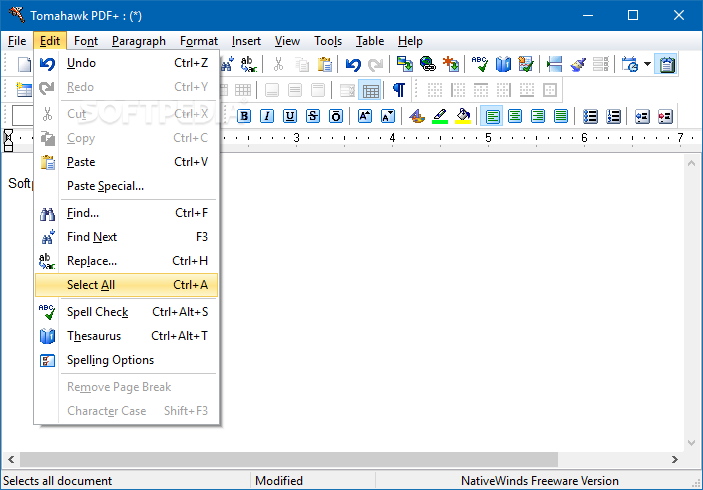Click the Insert Page Break toolbar icon
Image resolution: width=703 pixels, height=490 pixels.
pos(555,64)
